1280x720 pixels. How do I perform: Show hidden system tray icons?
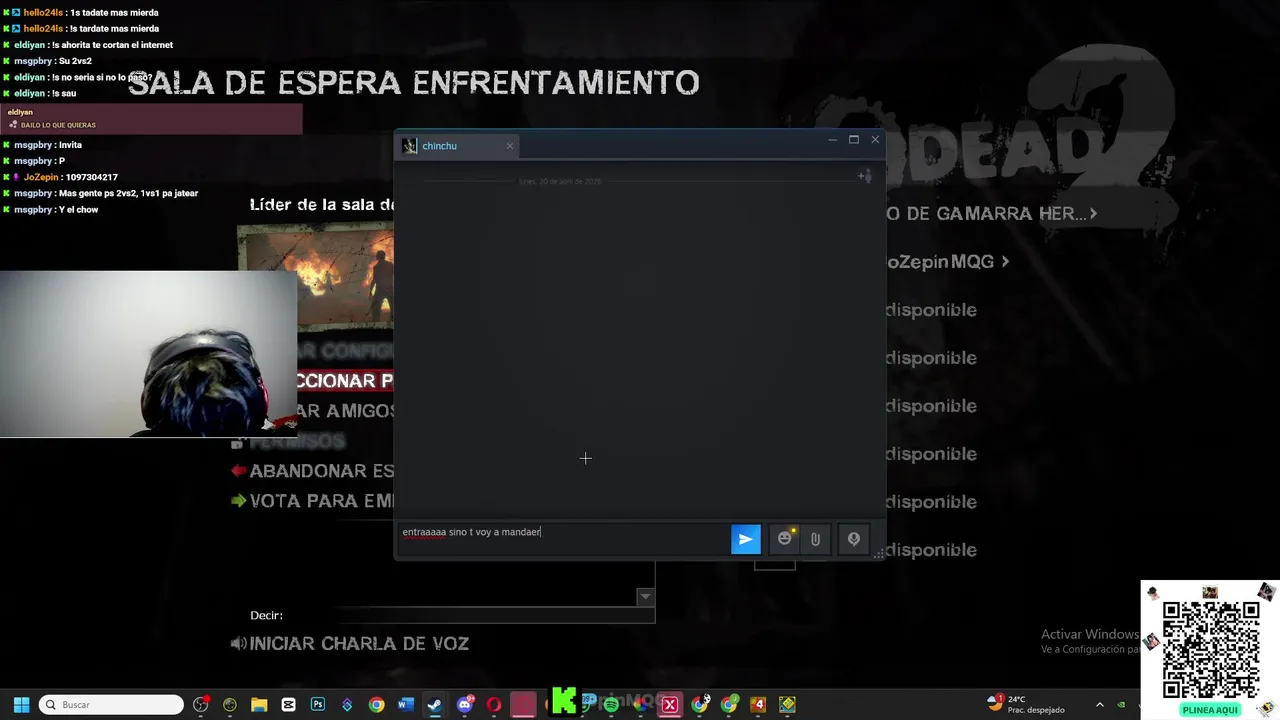click(1100, 705)
